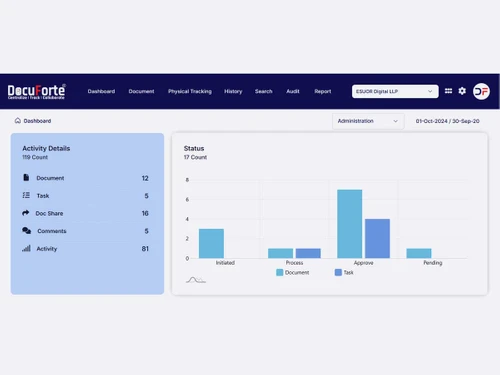Expand the ESUOR Digital LLP company dropdown
The image size is (500, 375).
pos(395,91)
